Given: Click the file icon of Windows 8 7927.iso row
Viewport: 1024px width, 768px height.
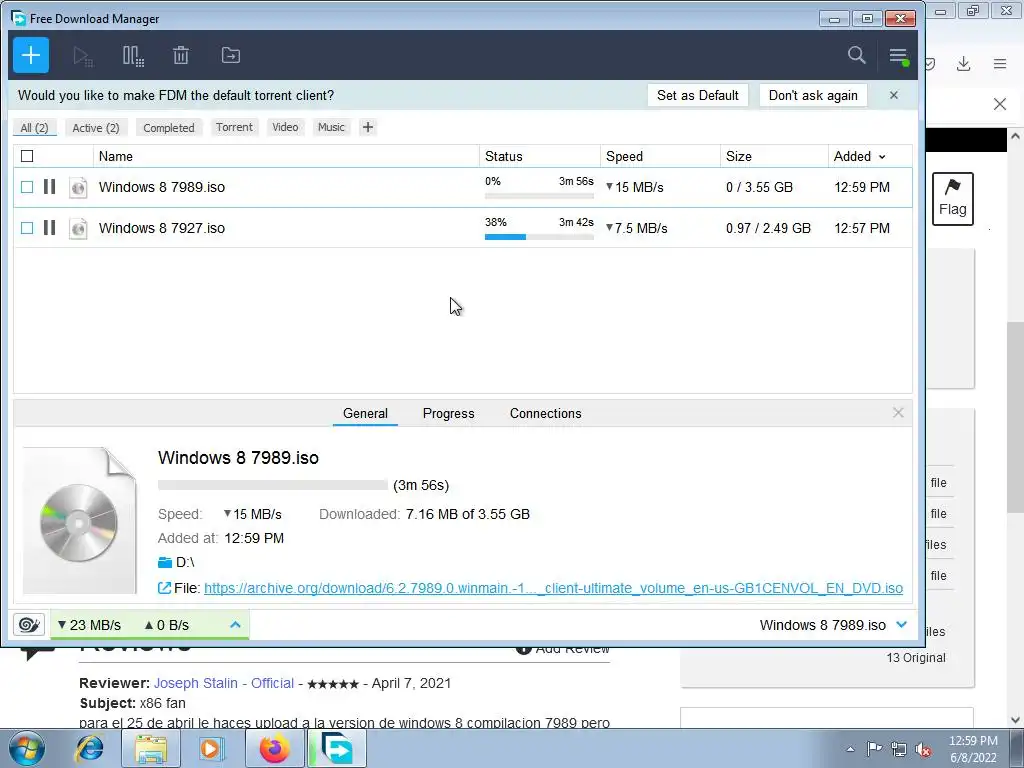Looking at the screenshot, I should (78, 228).
